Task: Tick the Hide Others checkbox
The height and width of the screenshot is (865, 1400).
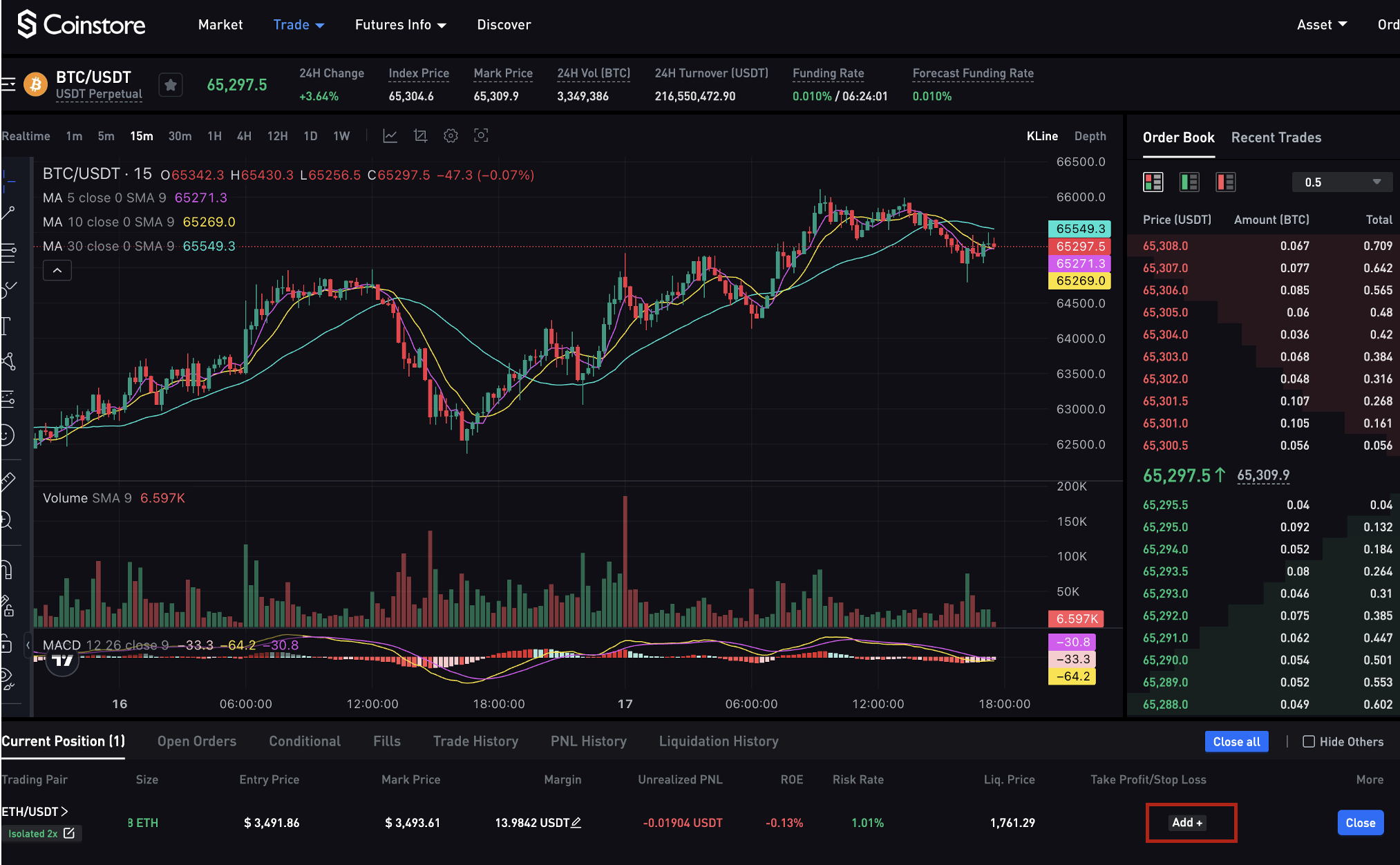Action: 1309,741
